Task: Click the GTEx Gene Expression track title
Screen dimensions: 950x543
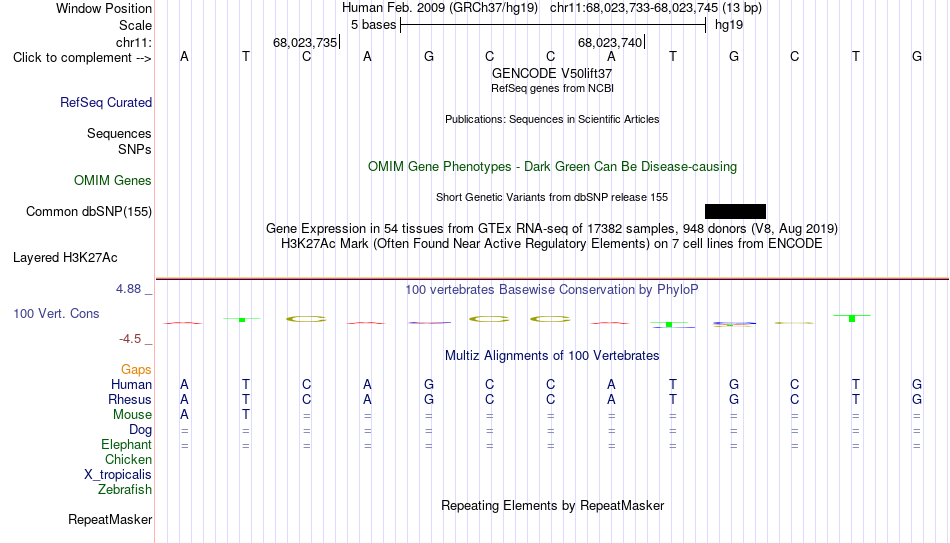Action: tap(552, 228)
